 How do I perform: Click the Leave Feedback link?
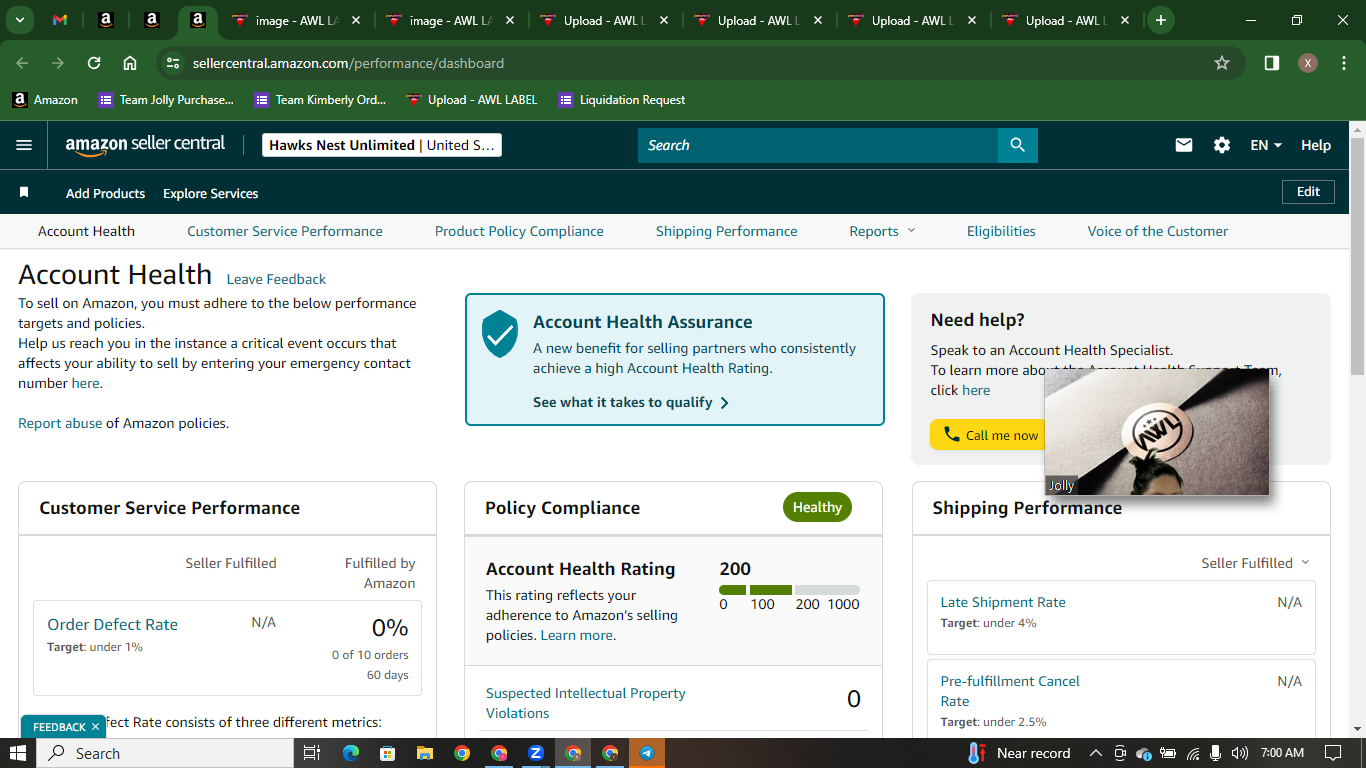276,279
